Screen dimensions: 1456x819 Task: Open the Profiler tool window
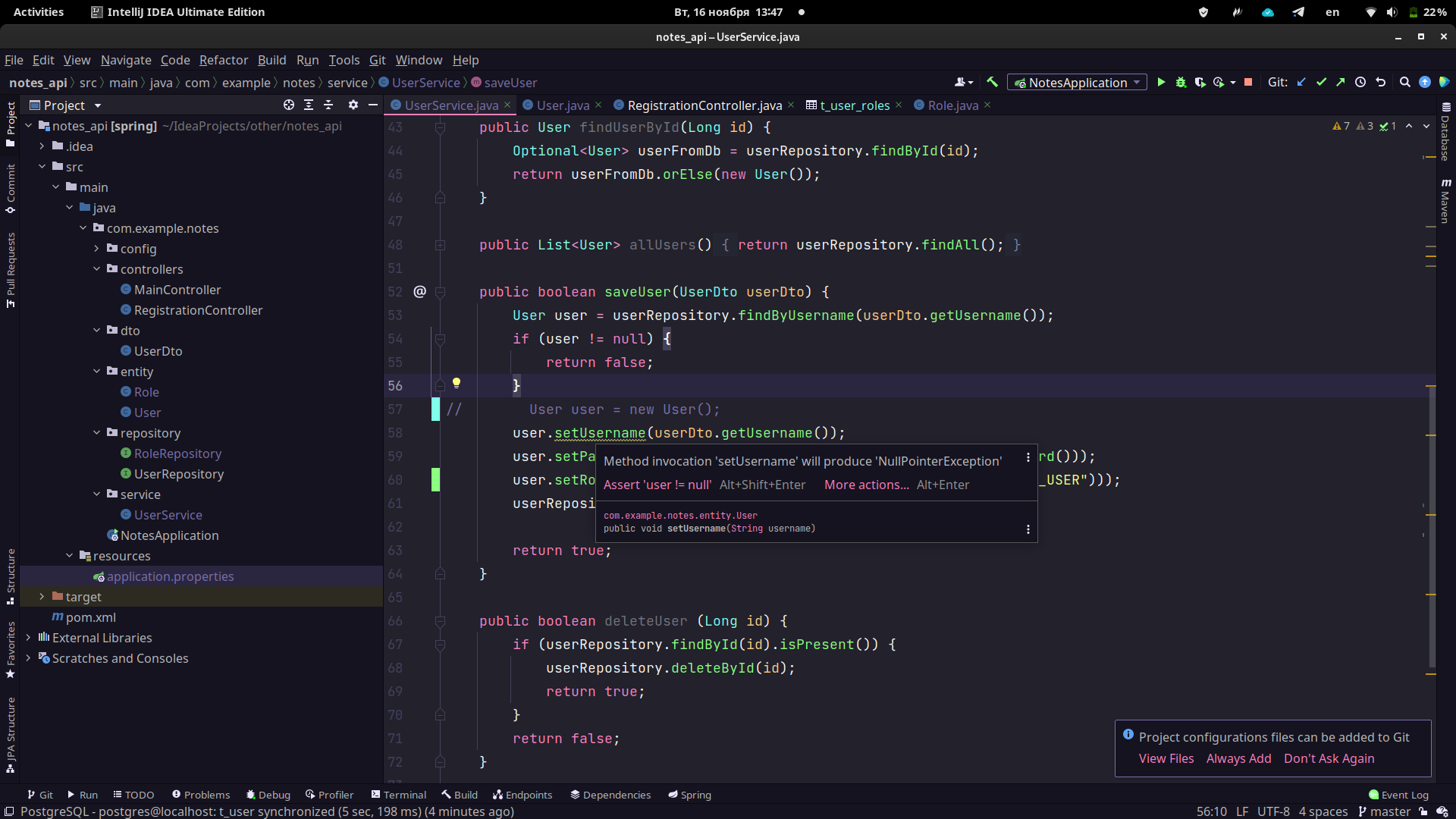pyautogui.click(x=330, y=795)
